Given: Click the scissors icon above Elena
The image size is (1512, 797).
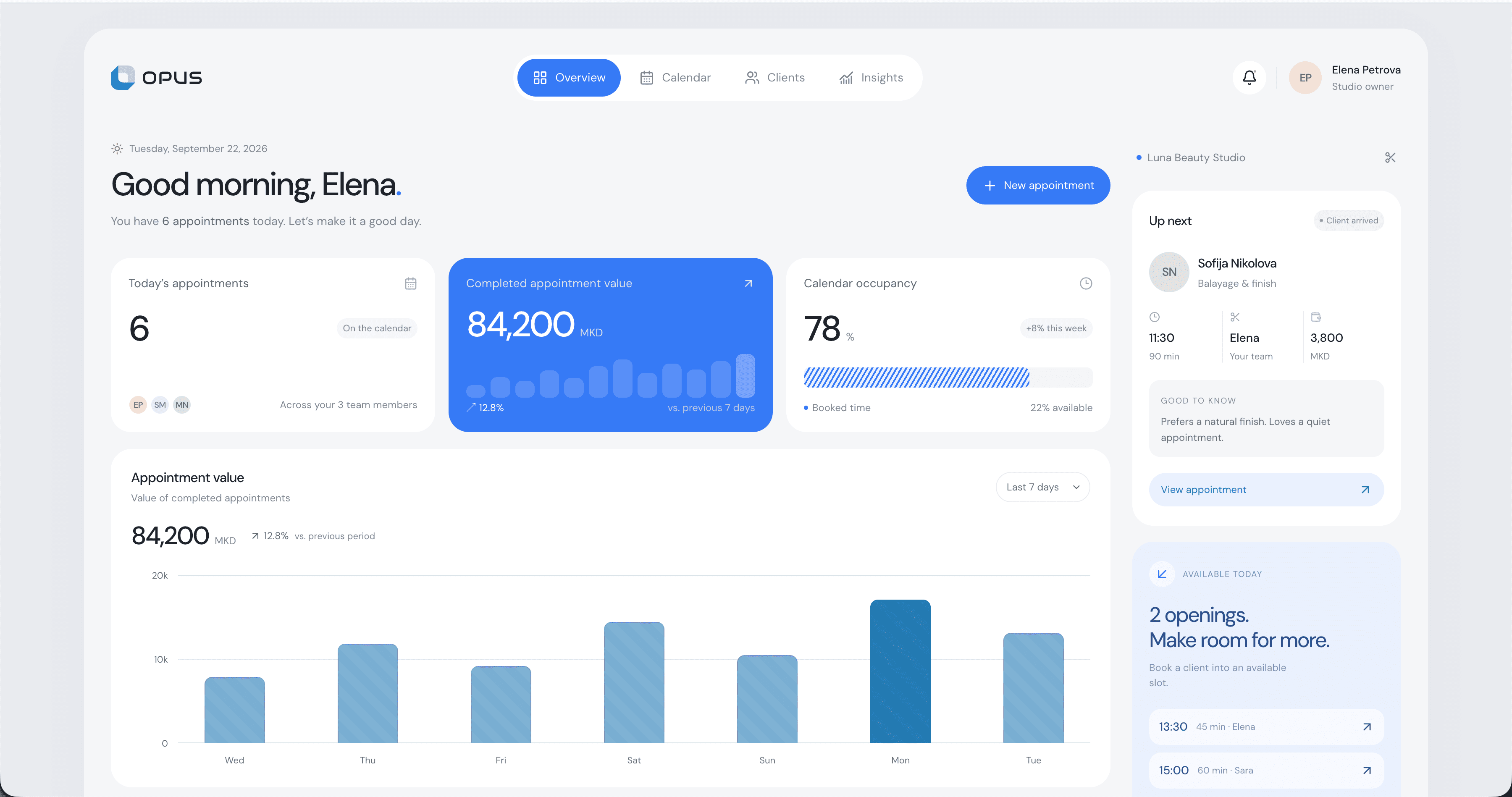Looking at the screenshot, I should (1235, 317).
